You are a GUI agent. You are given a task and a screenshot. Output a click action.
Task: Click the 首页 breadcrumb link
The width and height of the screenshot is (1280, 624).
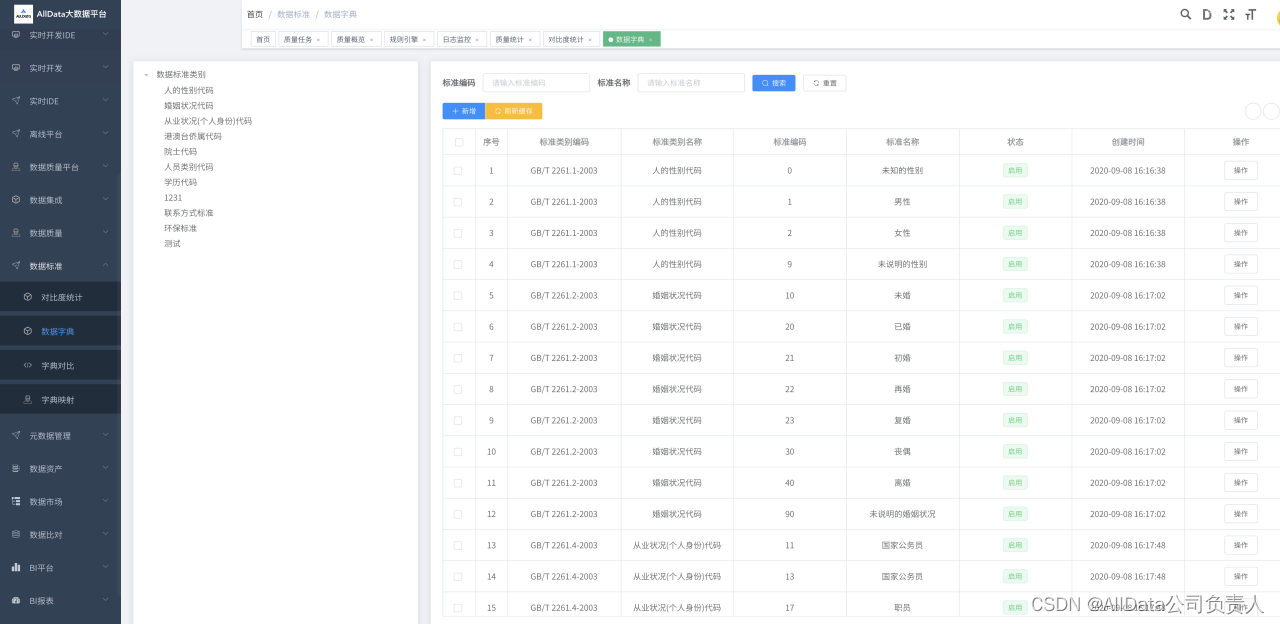point(255,15)
